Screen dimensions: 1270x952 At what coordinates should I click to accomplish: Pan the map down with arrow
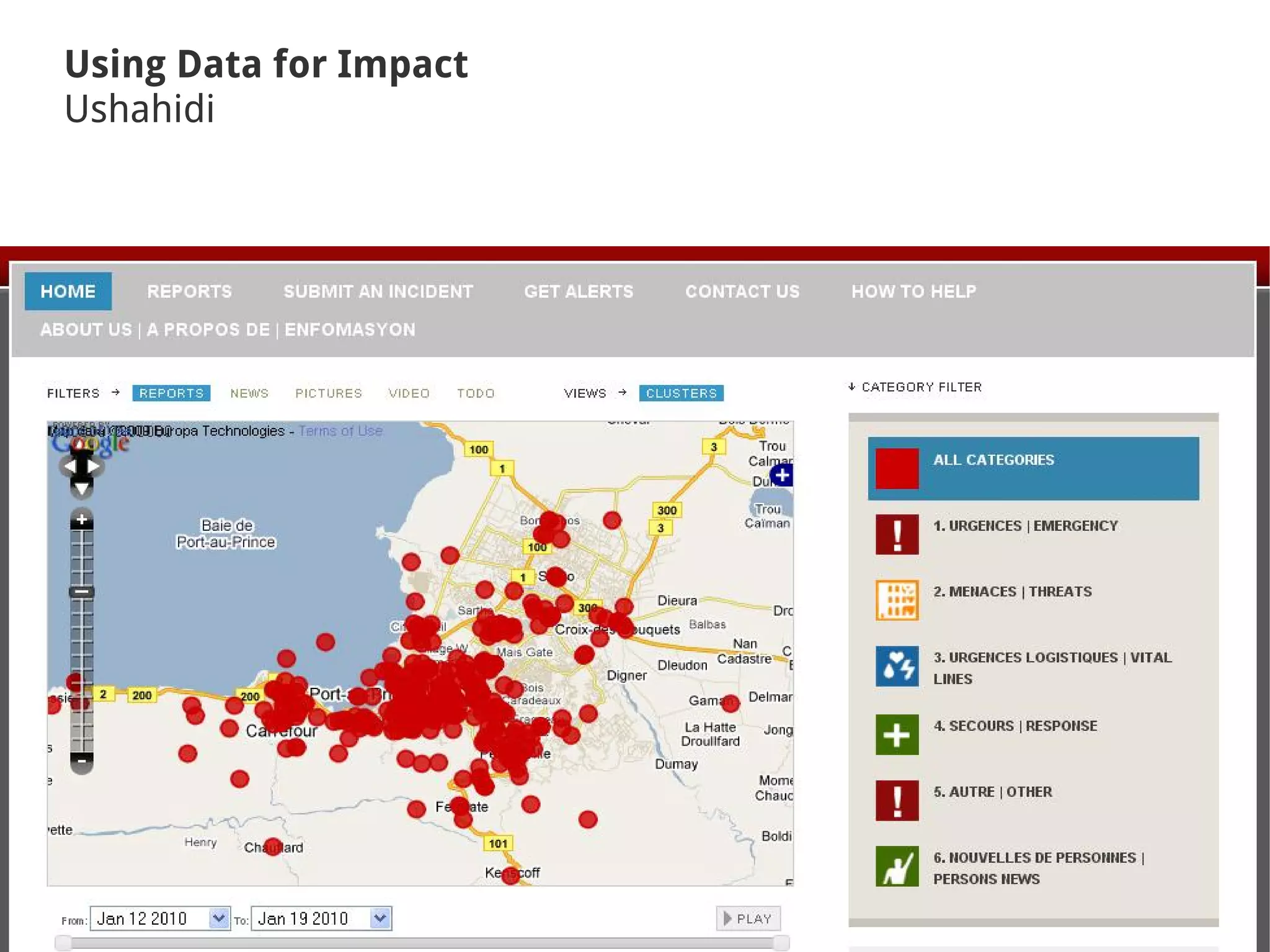click(81, 489)
